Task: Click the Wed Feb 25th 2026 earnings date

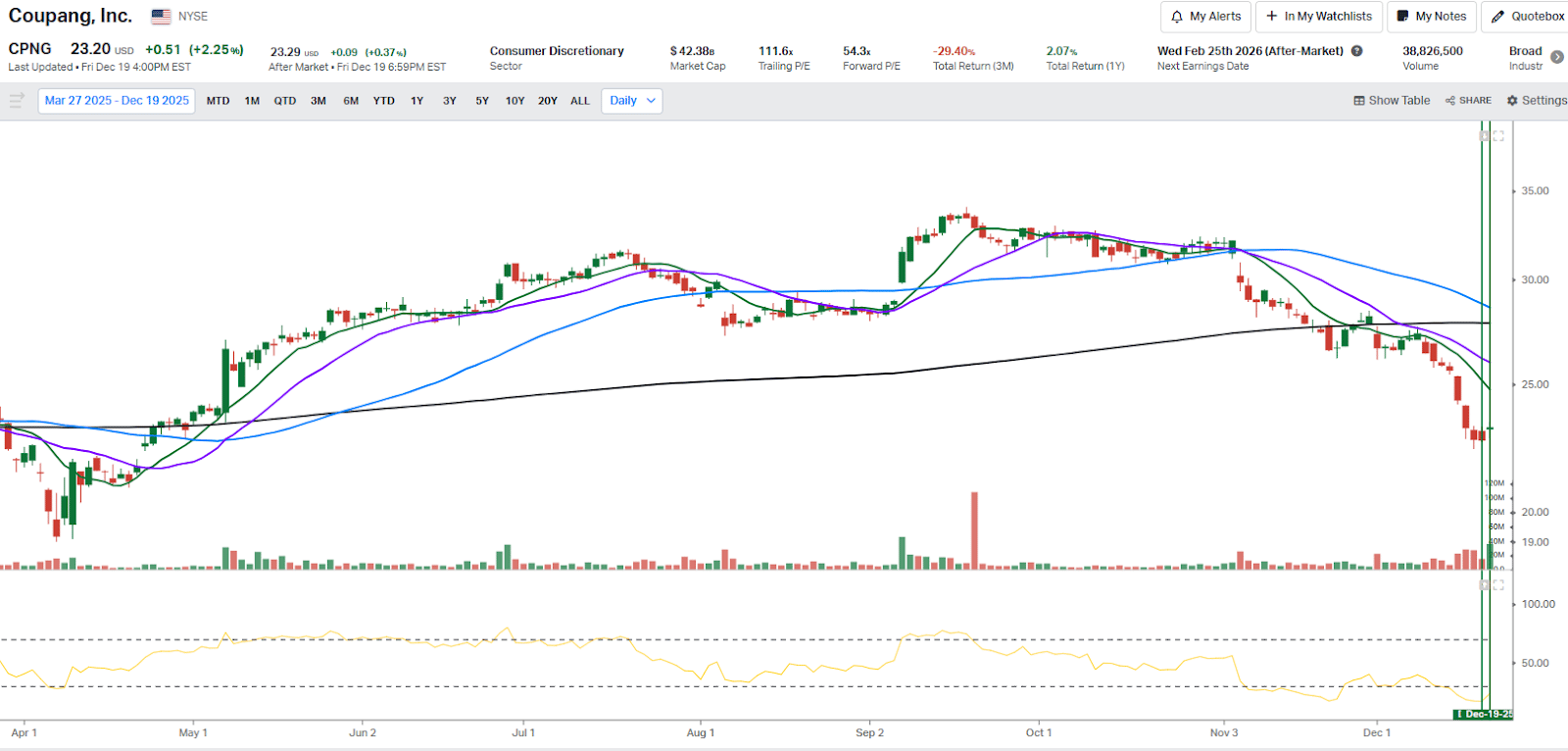Action: click(1250, 51)
